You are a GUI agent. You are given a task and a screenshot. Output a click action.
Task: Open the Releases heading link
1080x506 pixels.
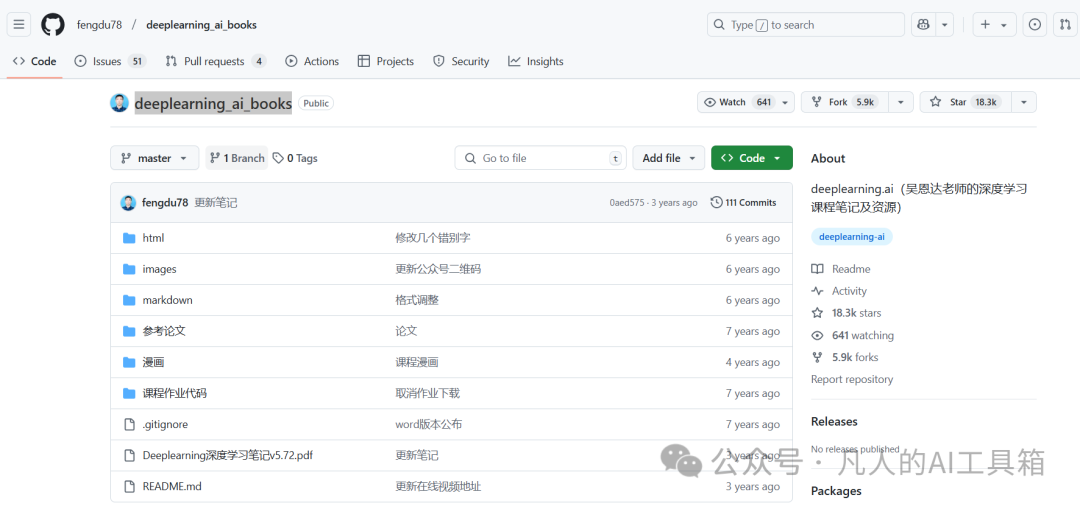pos(834,421)
